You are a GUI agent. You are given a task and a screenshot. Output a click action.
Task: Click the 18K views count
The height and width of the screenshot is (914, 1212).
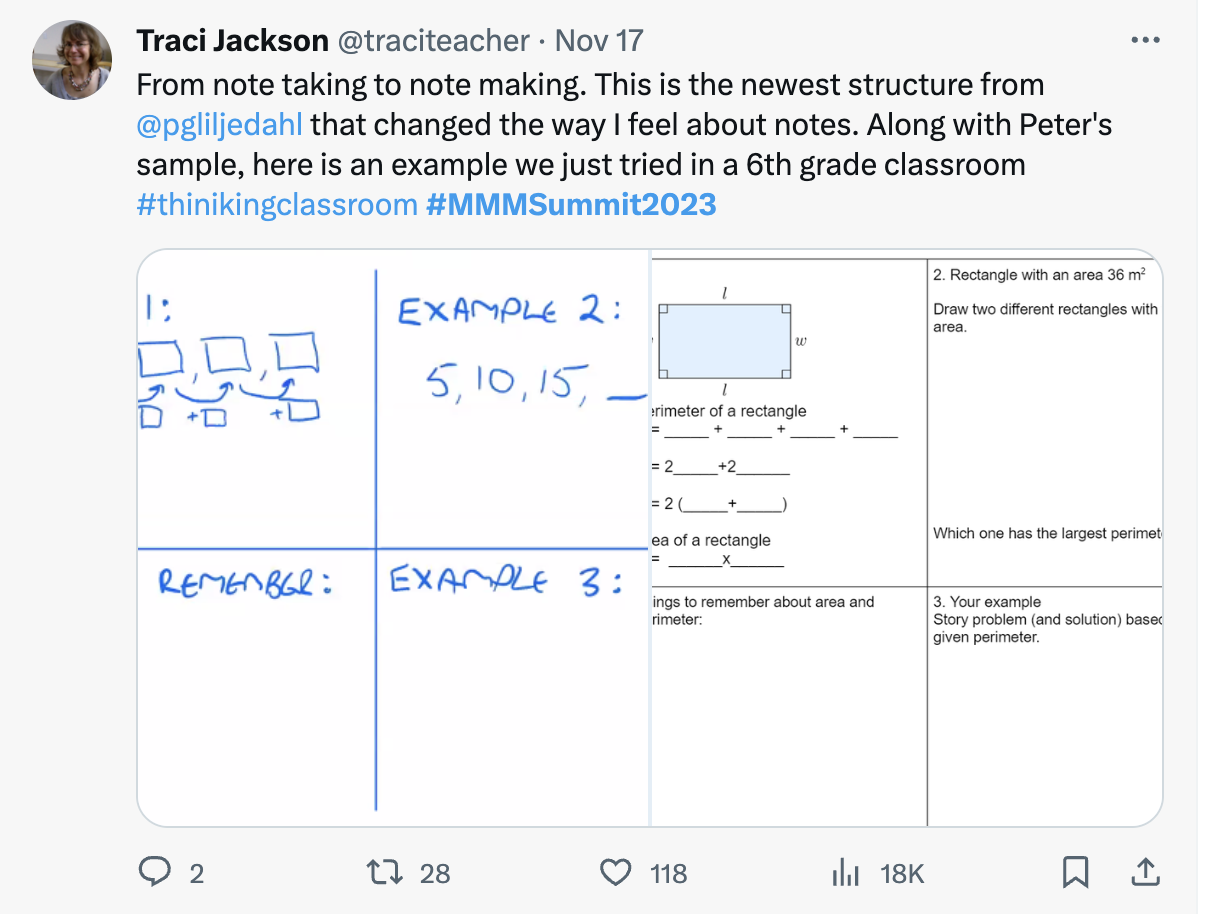(901, 874)
